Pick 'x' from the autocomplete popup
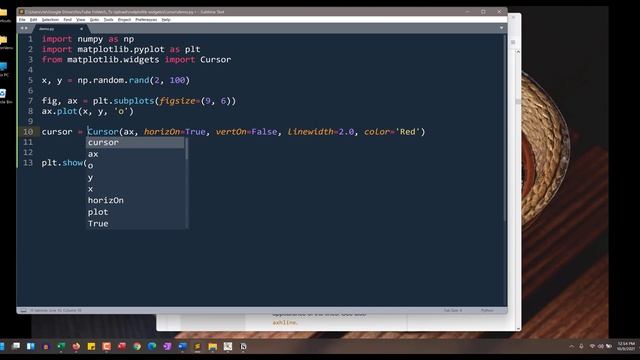640x360 pixels. [x=135, y=189]
